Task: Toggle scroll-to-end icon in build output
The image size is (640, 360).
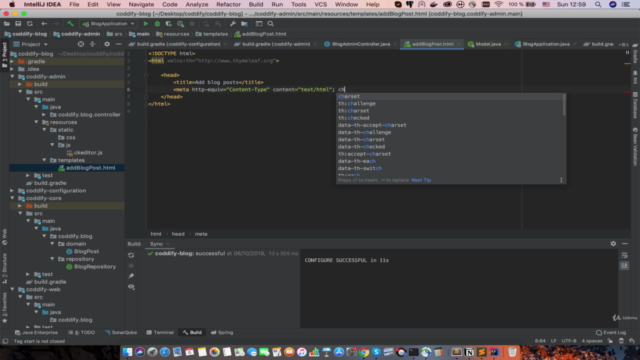Action: click(624, 266)
